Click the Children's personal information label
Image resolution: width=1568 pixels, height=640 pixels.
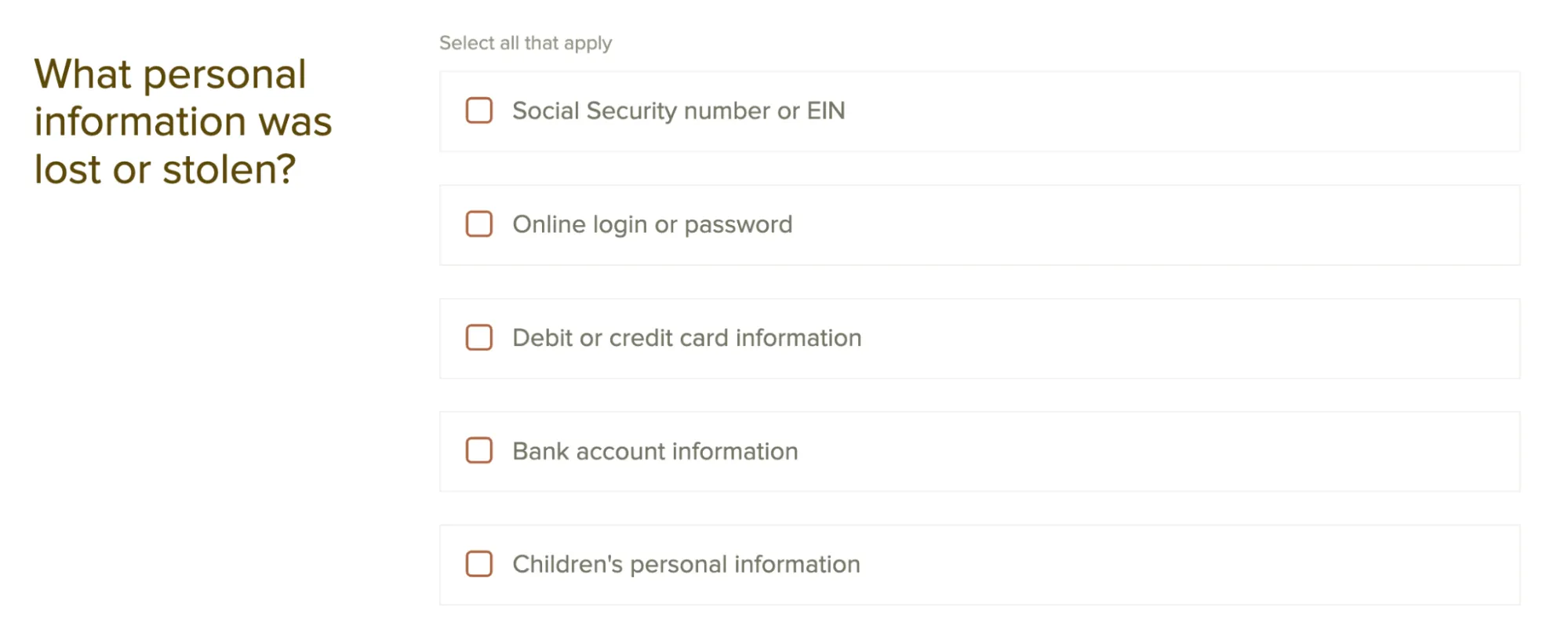coord(685,564)
